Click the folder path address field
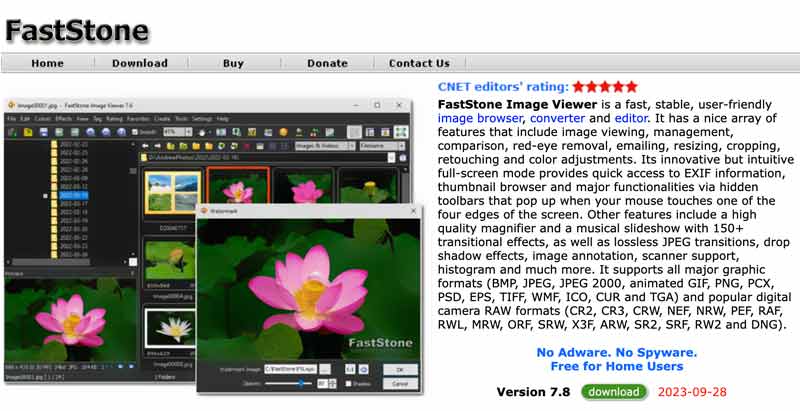The image size is (800, 411). pos(264,158)
